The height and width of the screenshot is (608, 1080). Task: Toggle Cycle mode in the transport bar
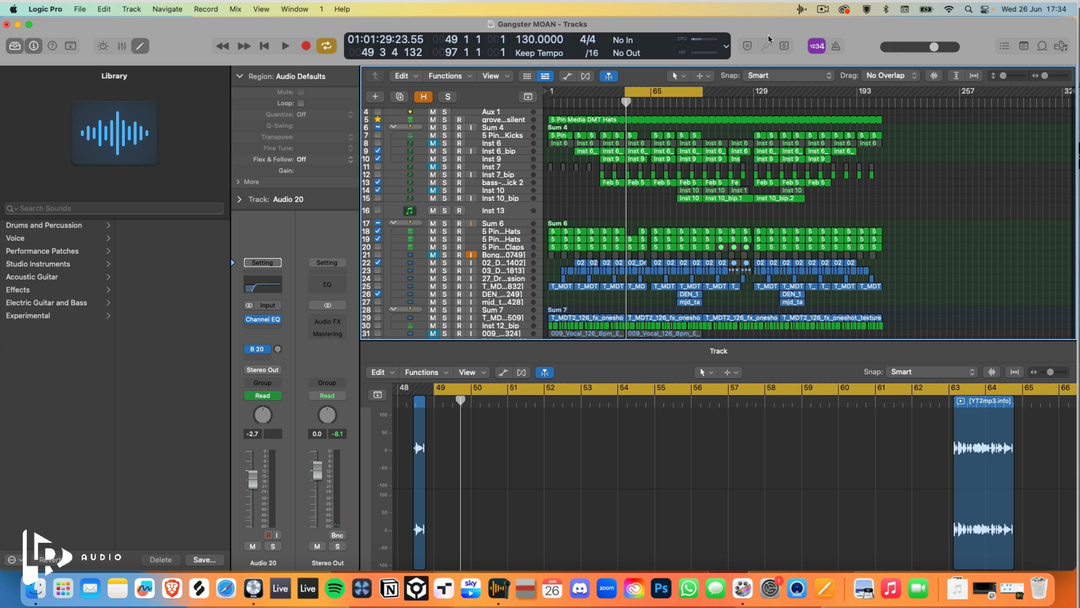(326, 46)
